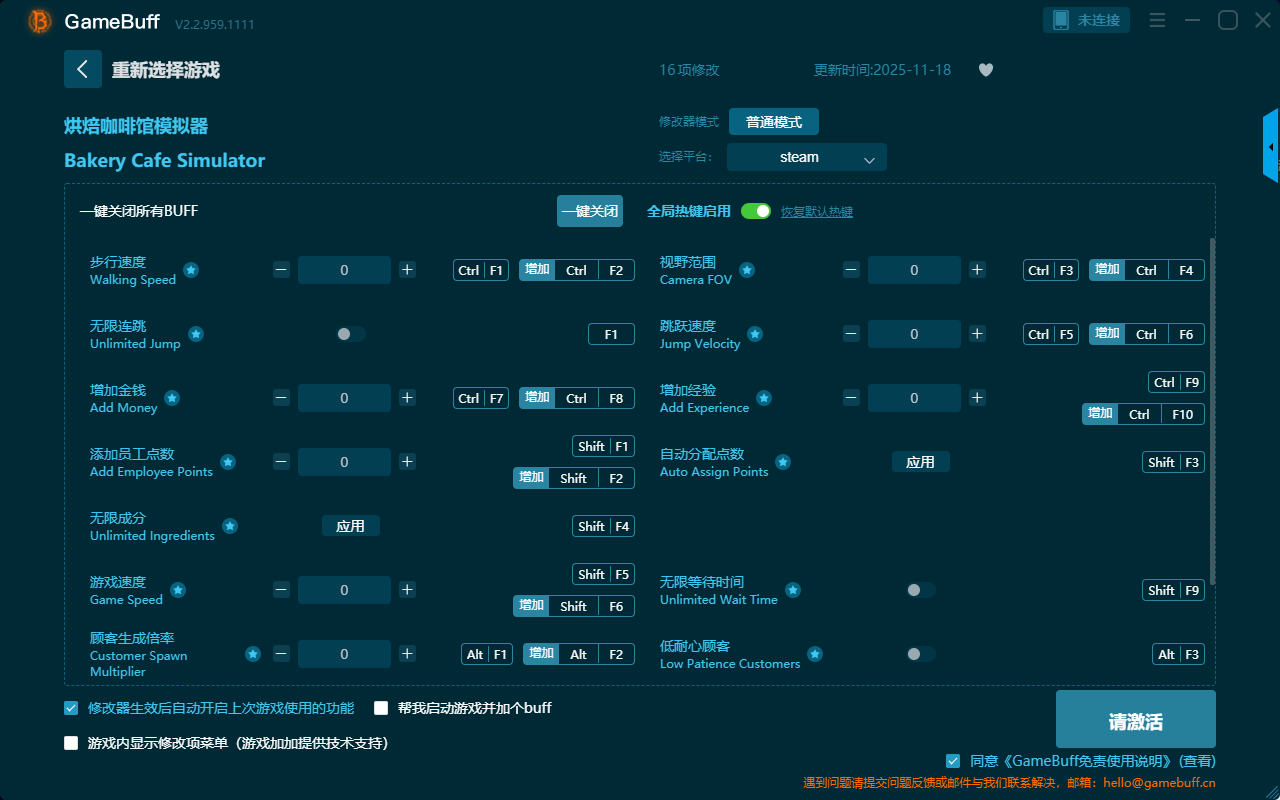Click the back arrow beside 重新选择游戏
Viewport: 1280px width, 800px height.
(x=83, y=69)
